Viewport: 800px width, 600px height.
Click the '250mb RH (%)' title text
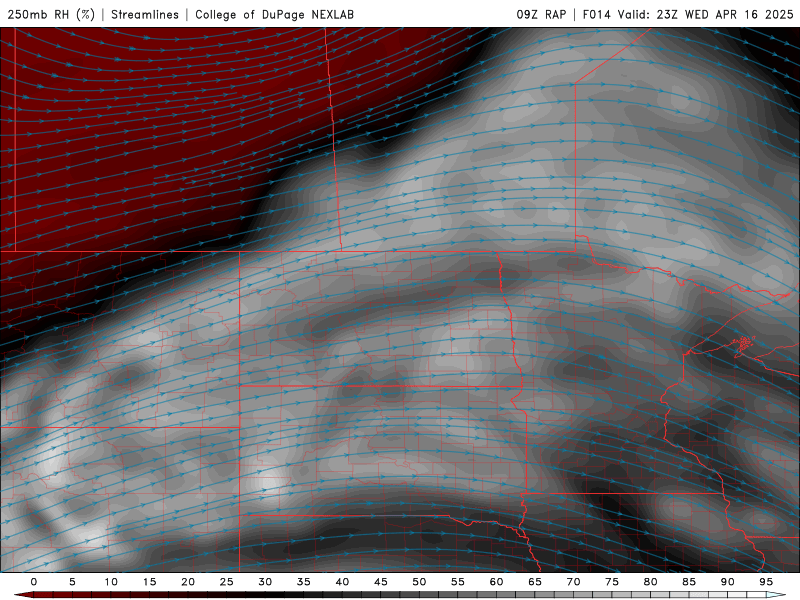pyautogui.click(x=51, y=14)
